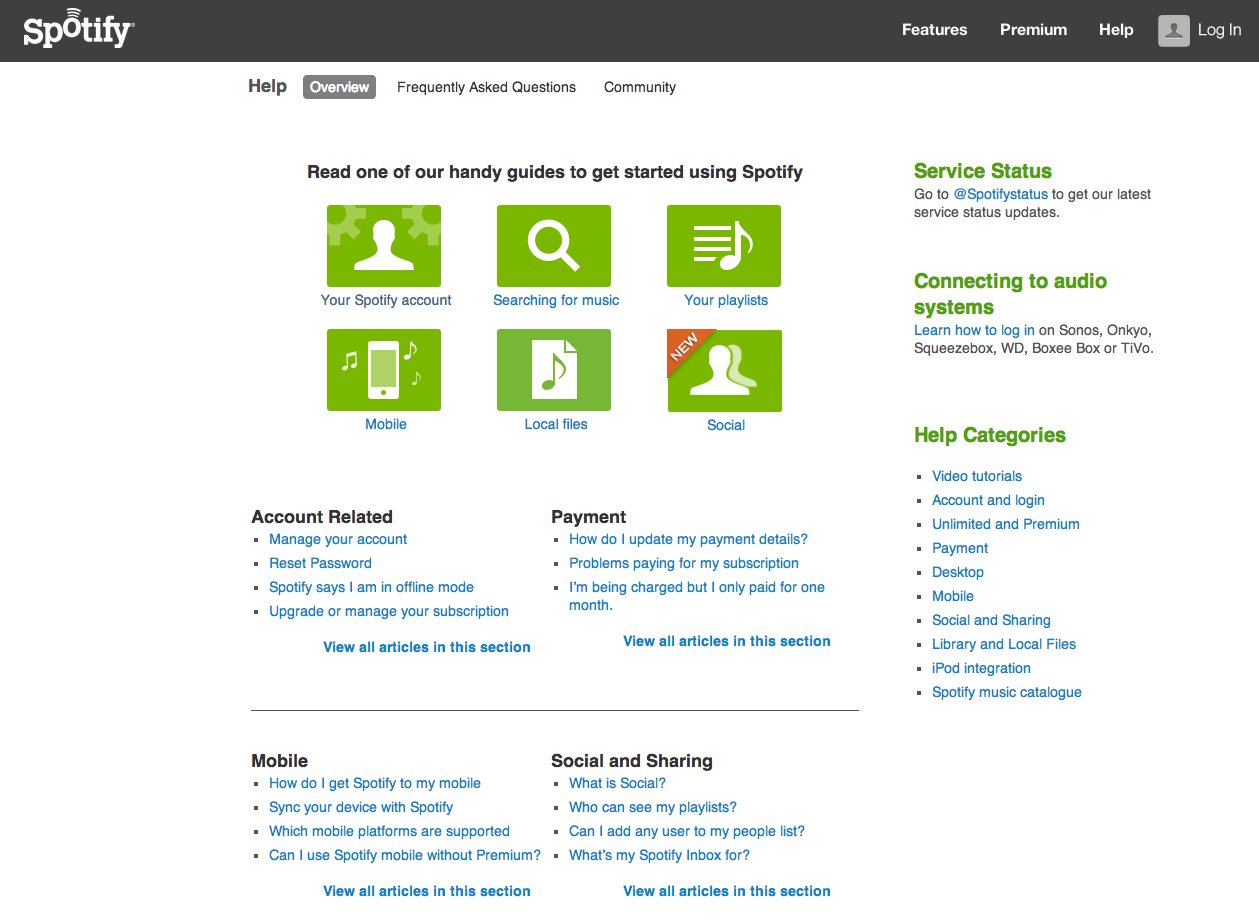Click the Service Status heading
The width and height of the screenshot is (1259, 922).
pos(983,171)
